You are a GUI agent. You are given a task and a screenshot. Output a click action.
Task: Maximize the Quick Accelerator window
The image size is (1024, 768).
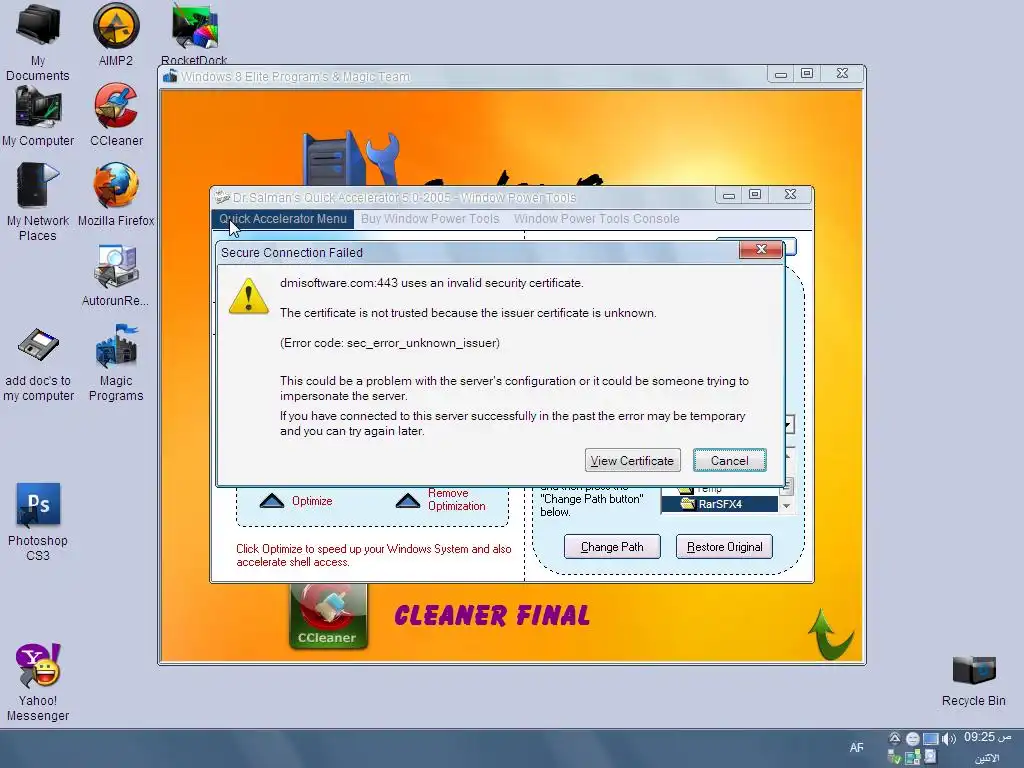click(x=755, y=195)
